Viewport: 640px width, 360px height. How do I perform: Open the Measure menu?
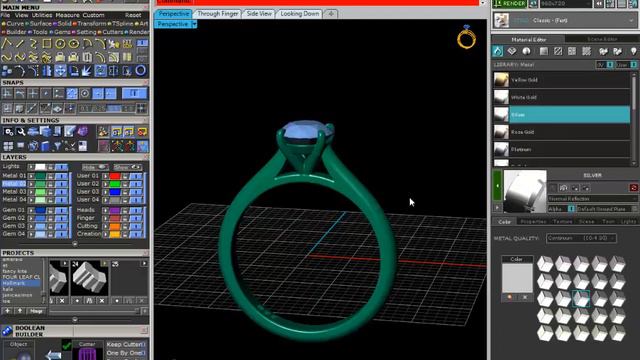point(67,15)
